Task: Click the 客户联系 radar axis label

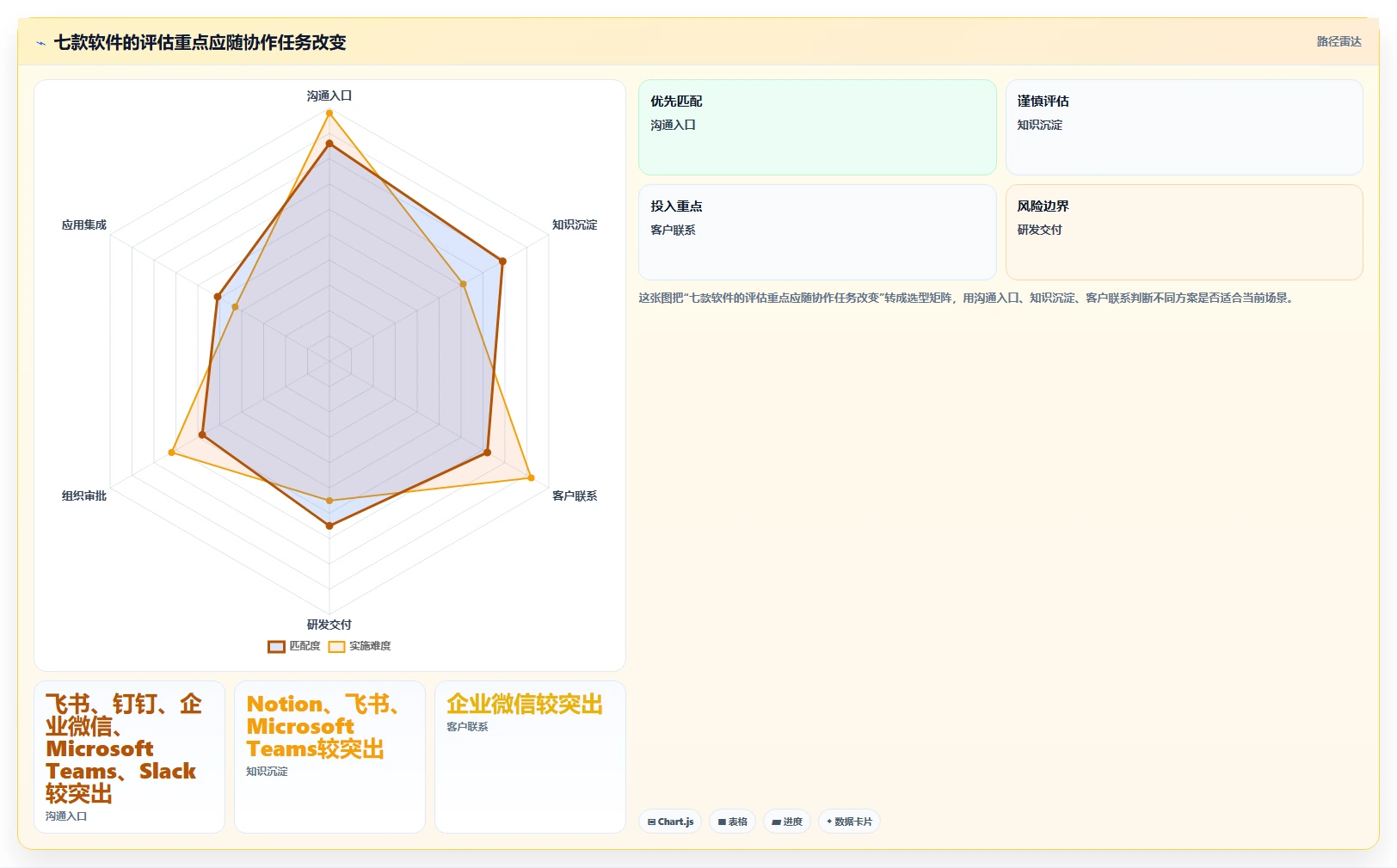Action: tap(575, 496)
